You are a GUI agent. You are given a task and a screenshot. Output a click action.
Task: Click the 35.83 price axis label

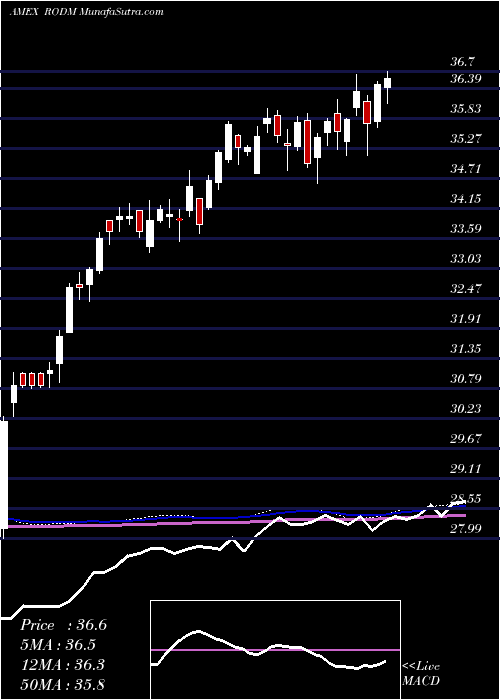click(467, 109)
